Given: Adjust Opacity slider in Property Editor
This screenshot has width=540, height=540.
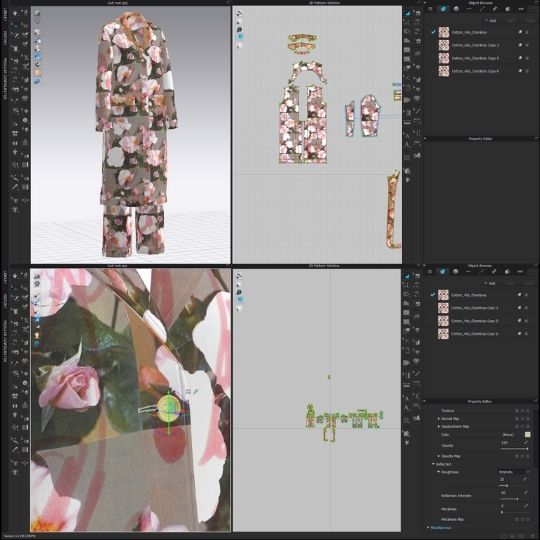Looking at the screenshot, I should 514,449.
